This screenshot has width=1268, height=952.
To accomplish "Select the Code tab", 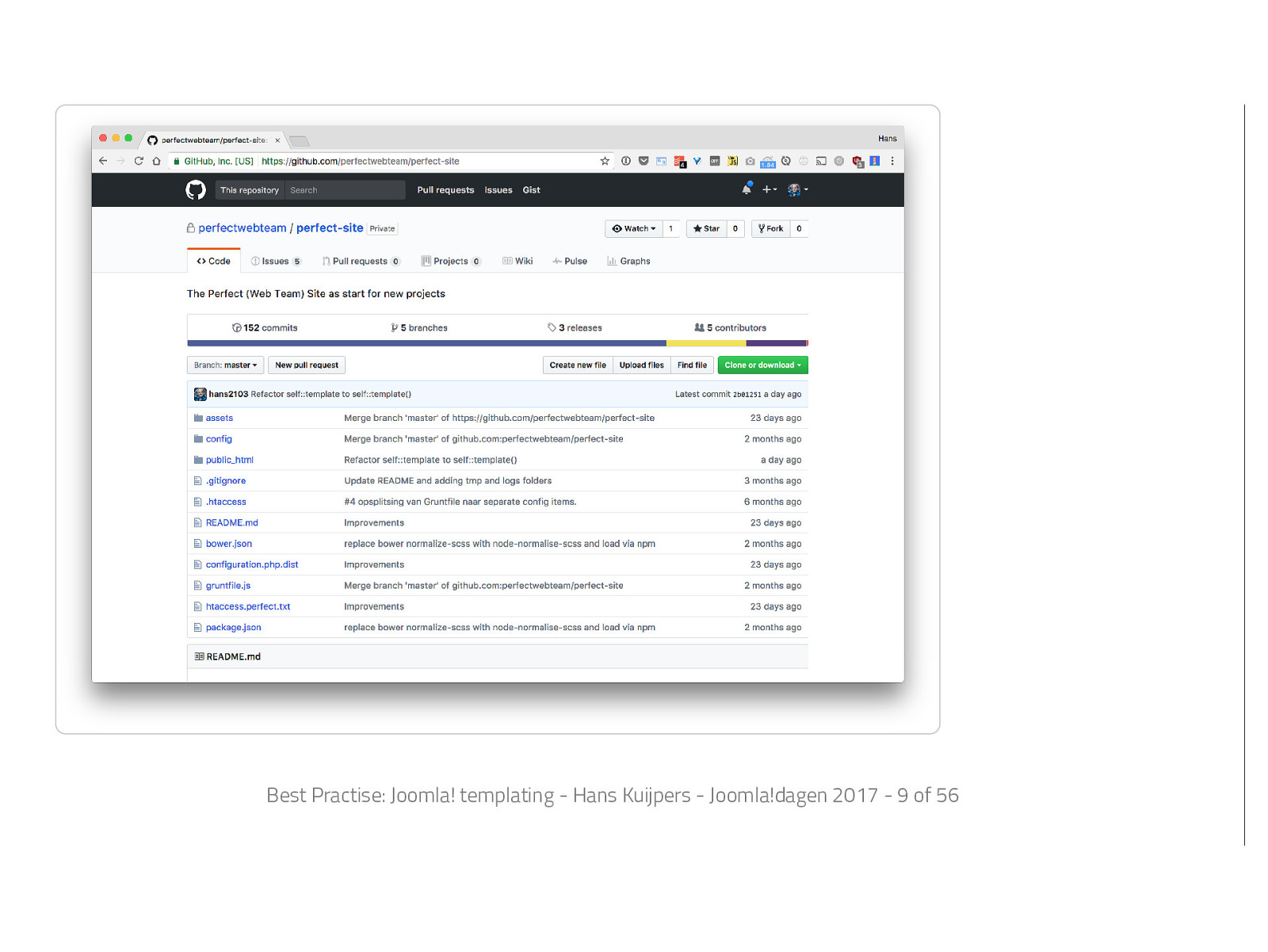I will coord(214,261).
